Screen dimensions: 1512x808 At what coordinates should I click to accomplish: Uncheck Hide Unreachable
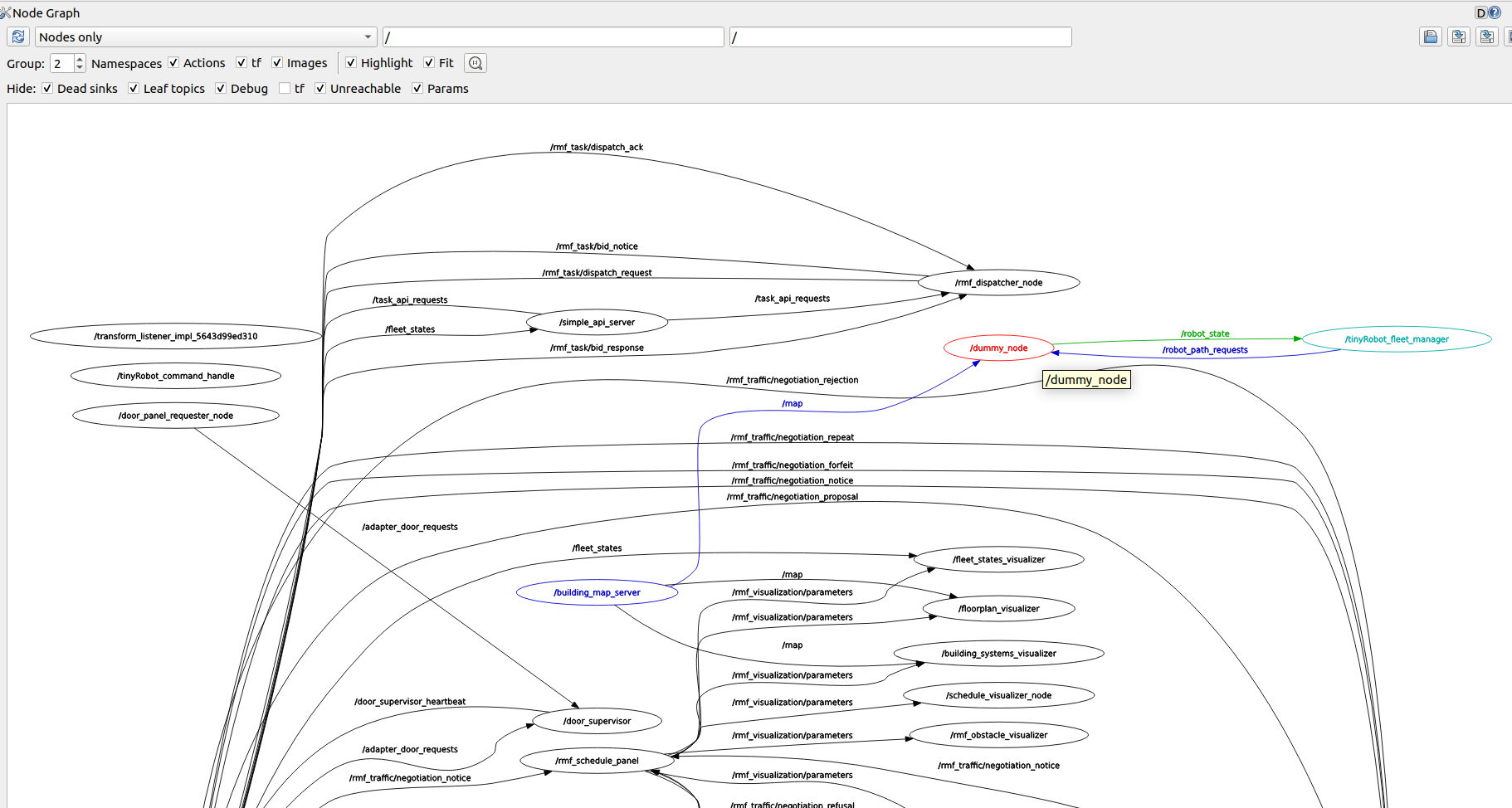320,89
